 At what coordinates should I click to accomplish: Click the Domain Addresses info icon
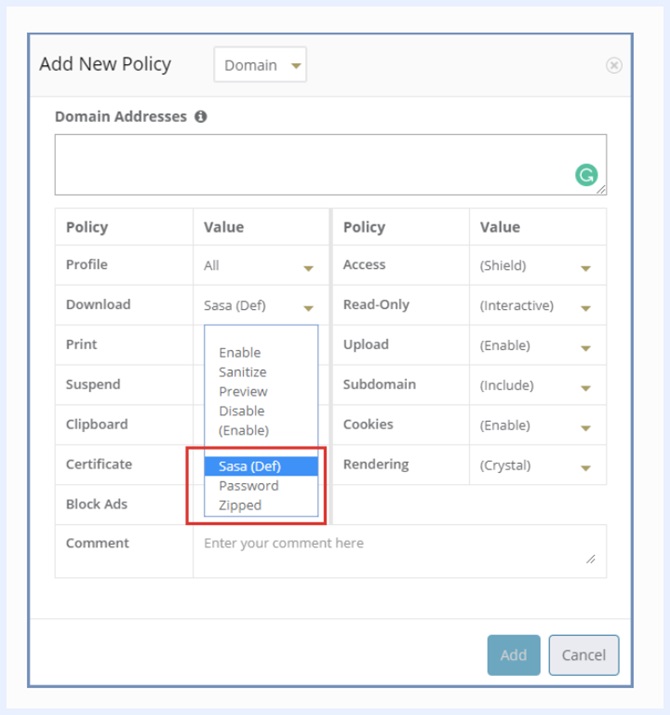point(201,117)
